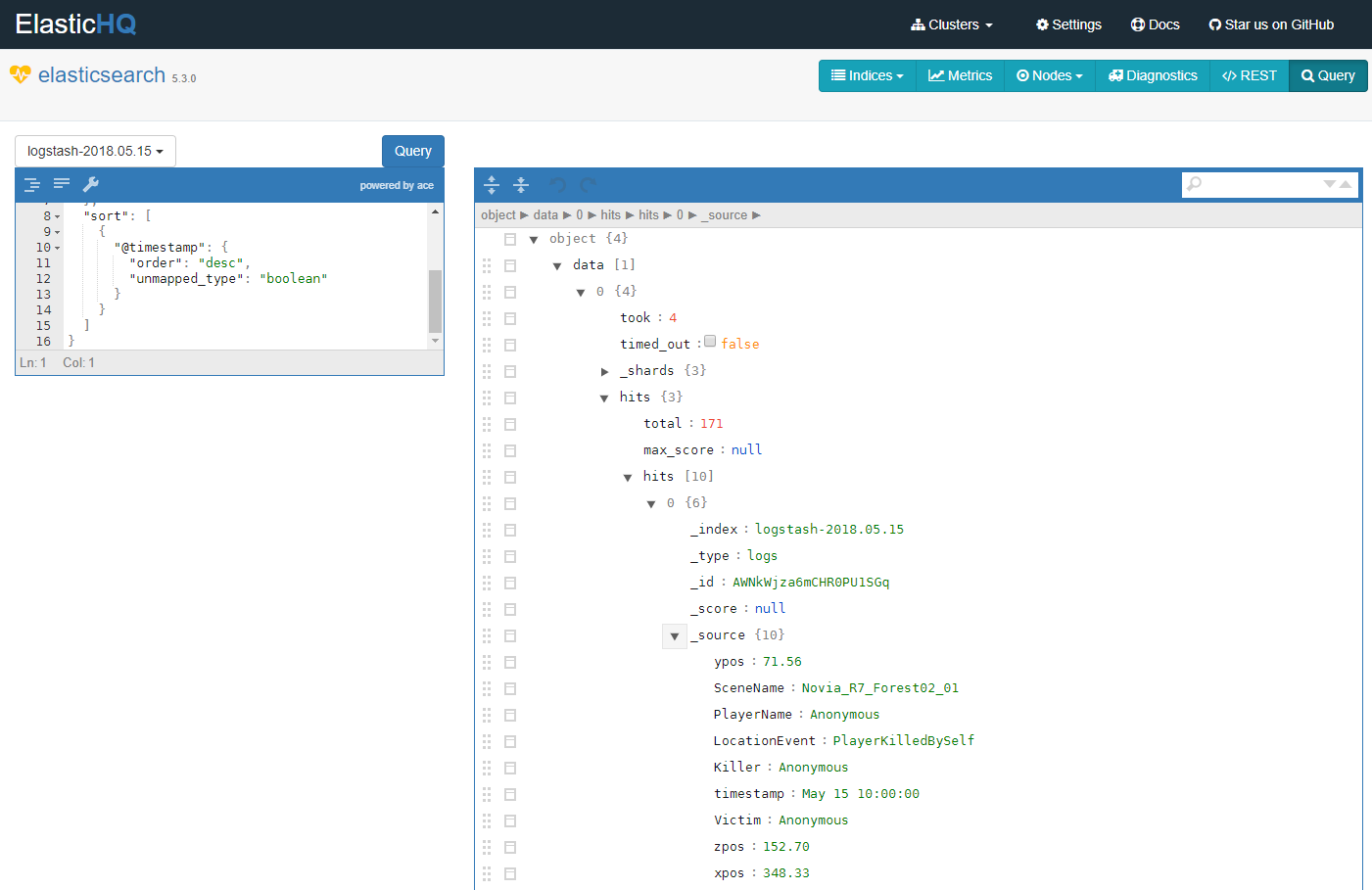Open the logstash-2018.05.15 index dropdown
The height and width of the screenshot is (890, 1372).
(x=95, y=151)
